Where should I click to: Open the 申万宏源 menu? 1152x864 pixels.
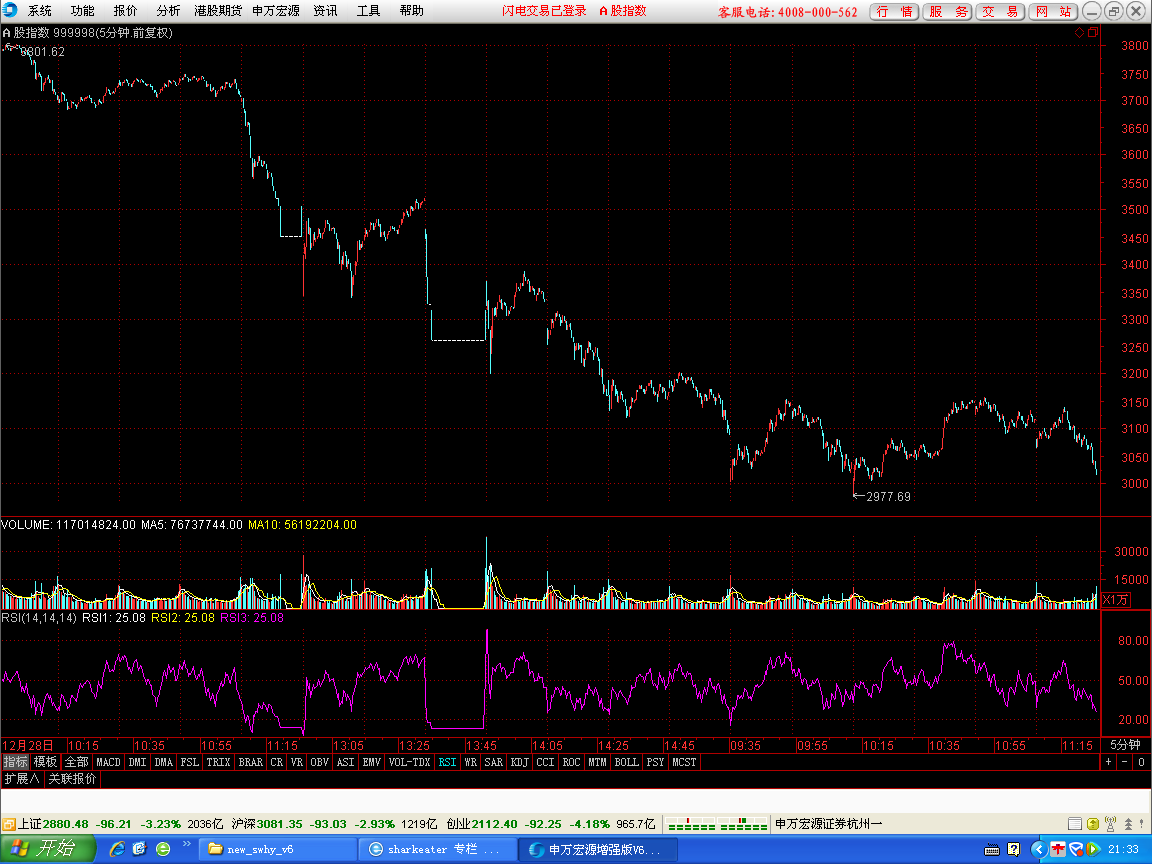[x=276, y=10]
